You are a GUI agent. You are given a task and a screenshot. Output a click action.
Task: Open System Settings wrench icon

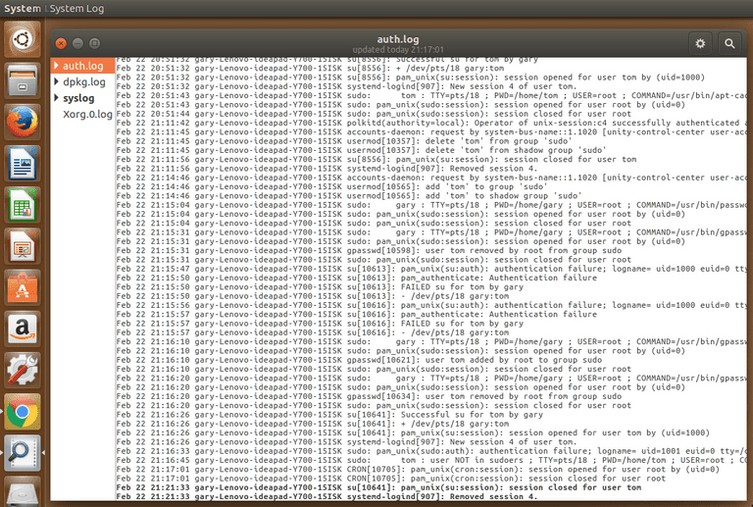pyautogui.click(x=22, y=370)
